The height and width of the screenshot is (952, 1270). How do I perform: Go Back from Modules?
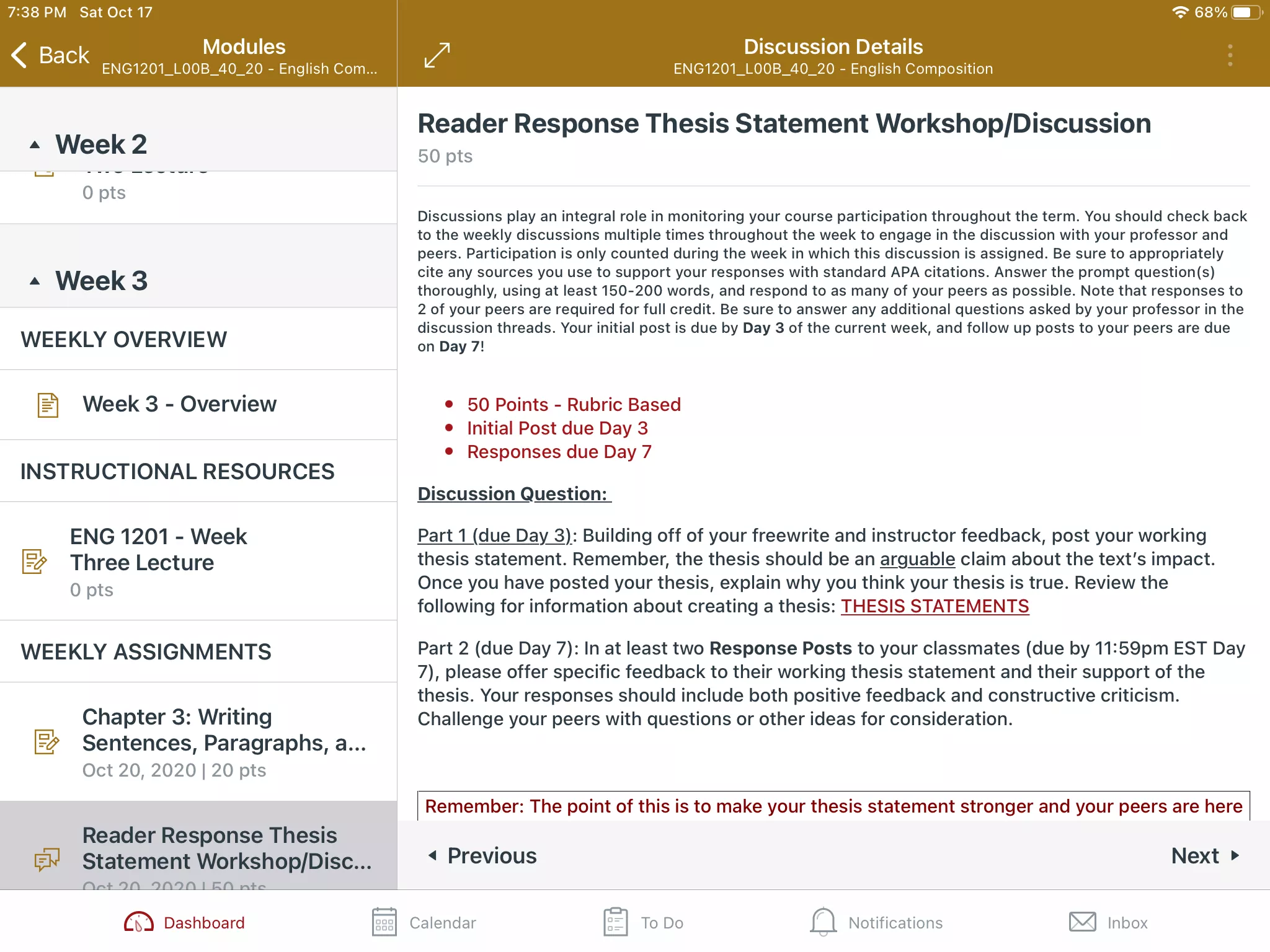coord(50,55)
